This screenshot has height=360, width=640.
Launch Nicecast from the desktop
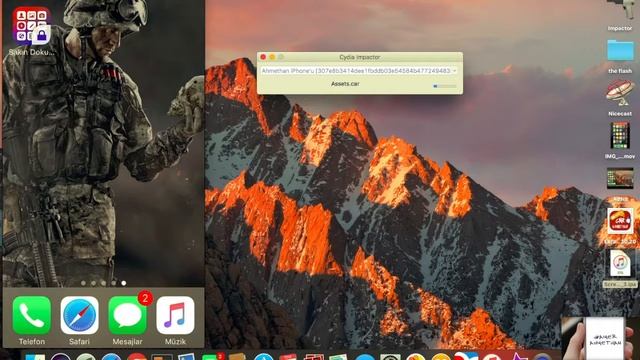click(x=620, y=93)
